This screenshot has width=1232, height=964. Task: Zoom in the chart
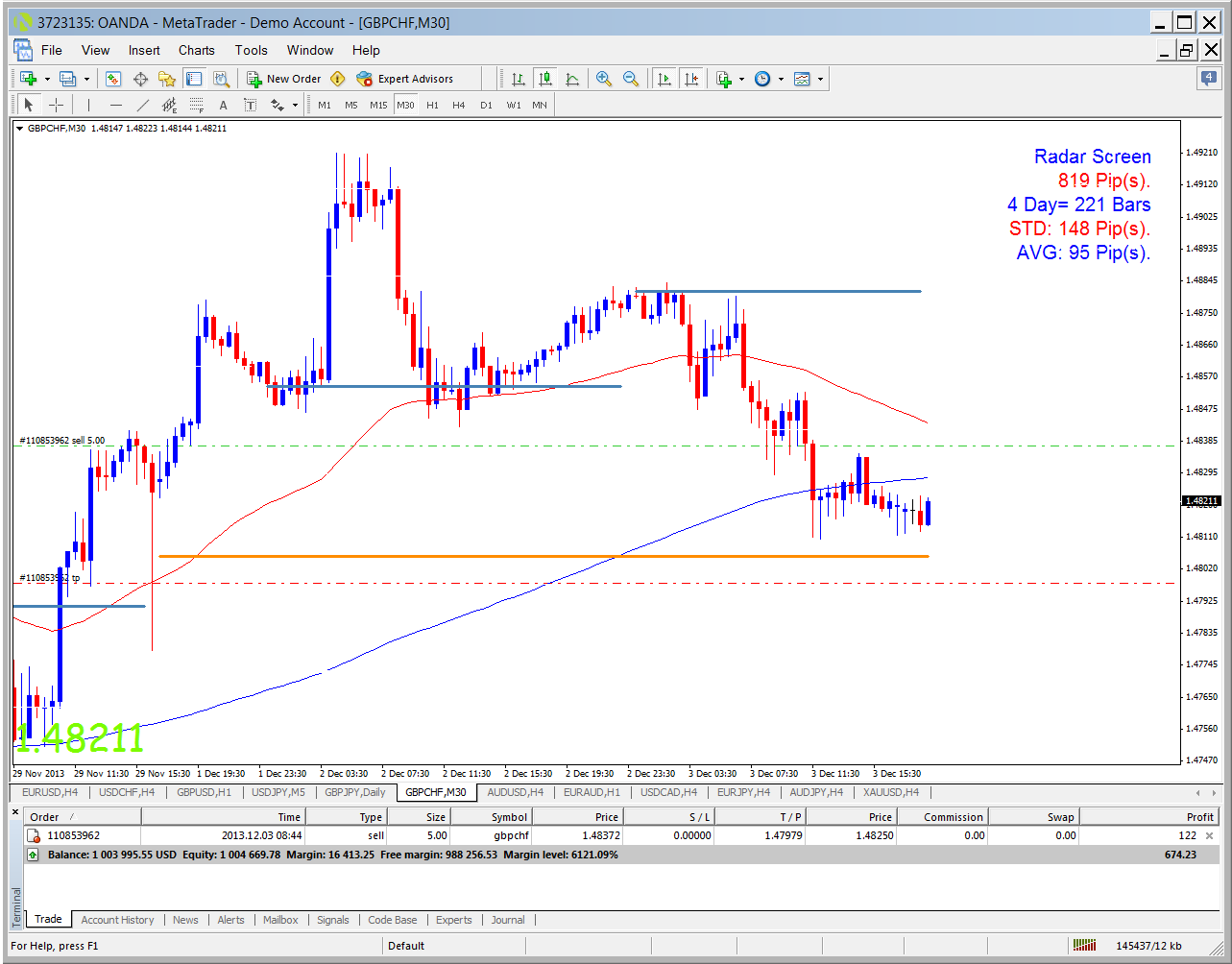604,79
